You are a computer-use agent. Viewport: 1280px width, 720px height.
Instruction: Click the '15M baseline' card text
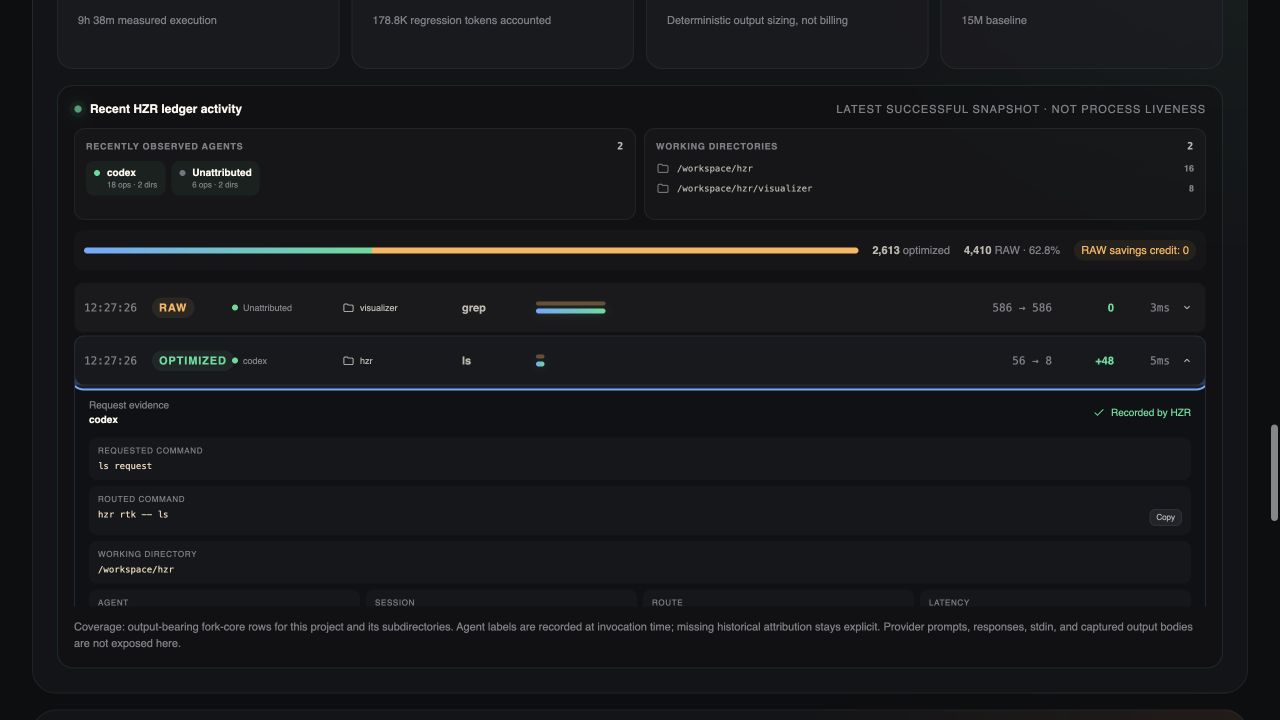(x=994, y=20)
